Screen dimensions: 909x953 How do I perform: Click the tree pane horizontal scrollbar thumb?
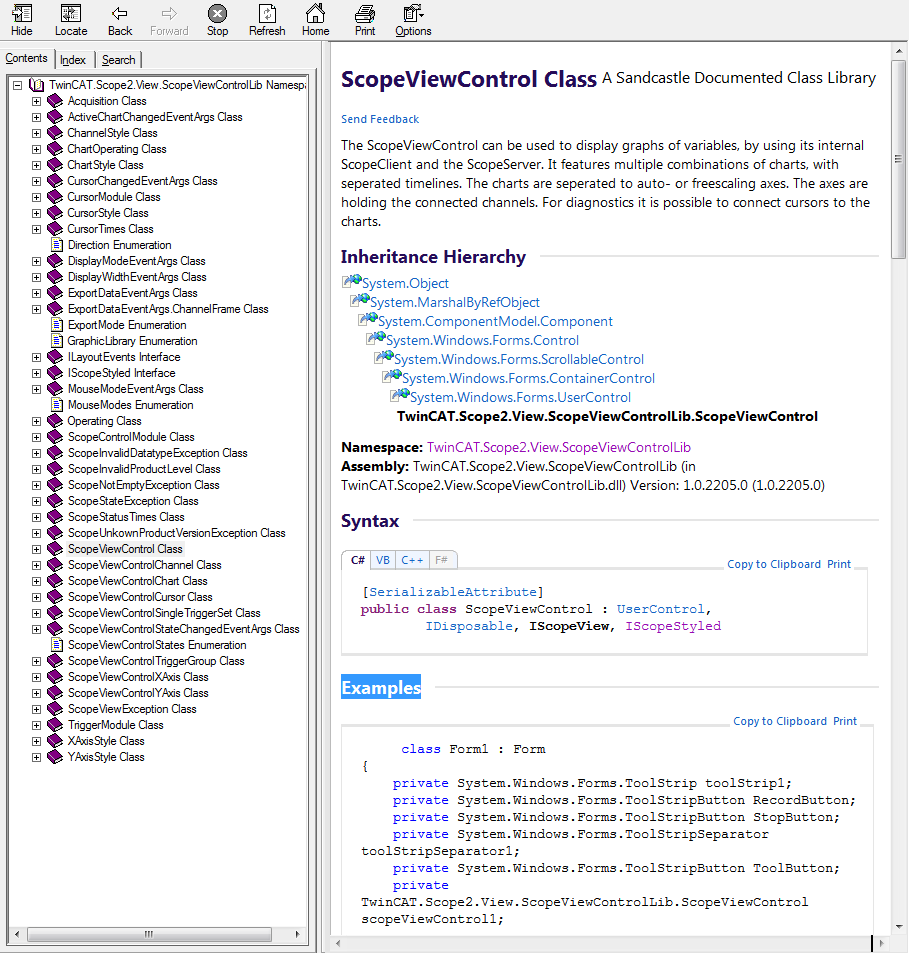(x=149, y=934)
